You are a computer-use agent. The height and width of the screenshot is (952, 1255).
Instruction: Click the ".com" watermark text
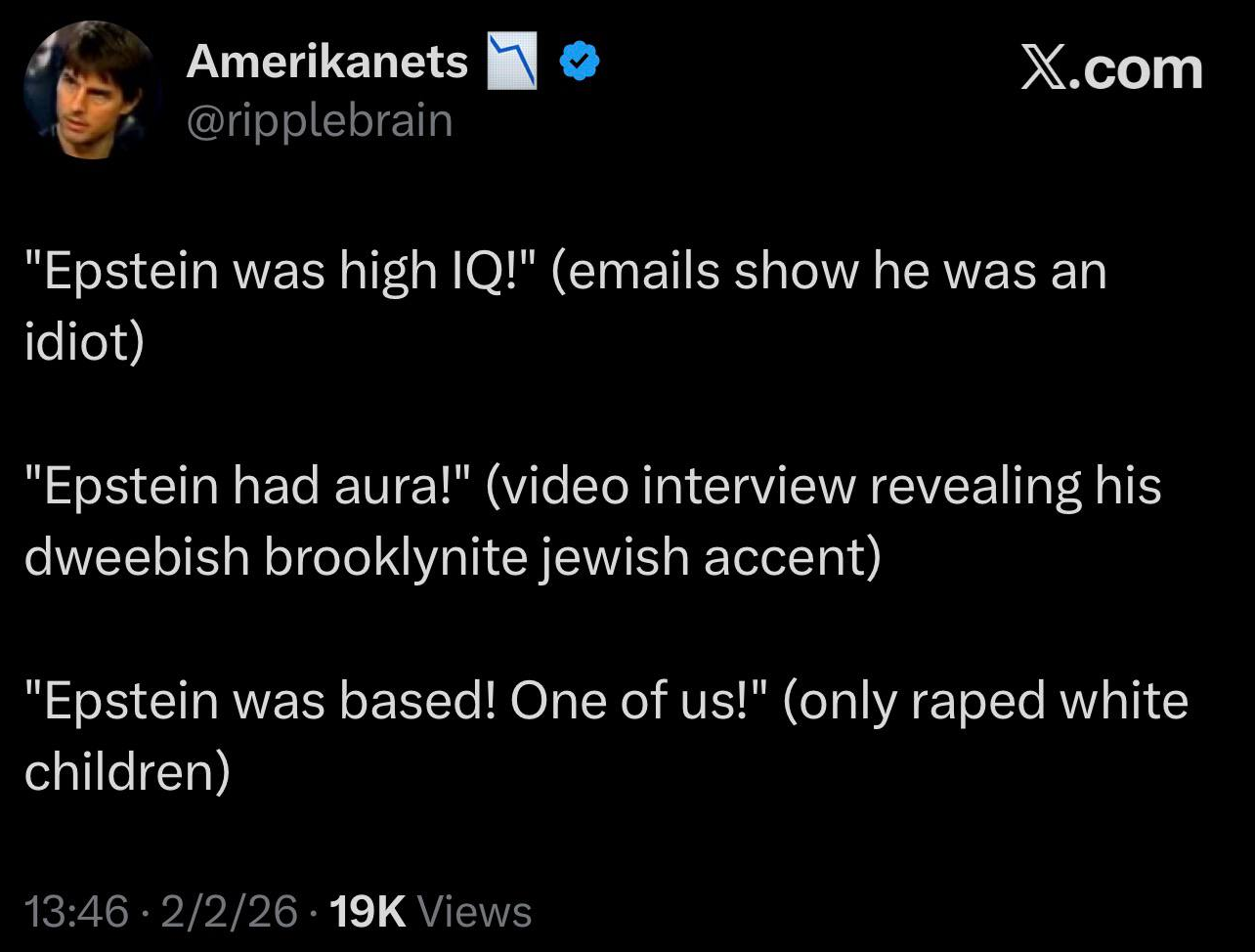1140,68
